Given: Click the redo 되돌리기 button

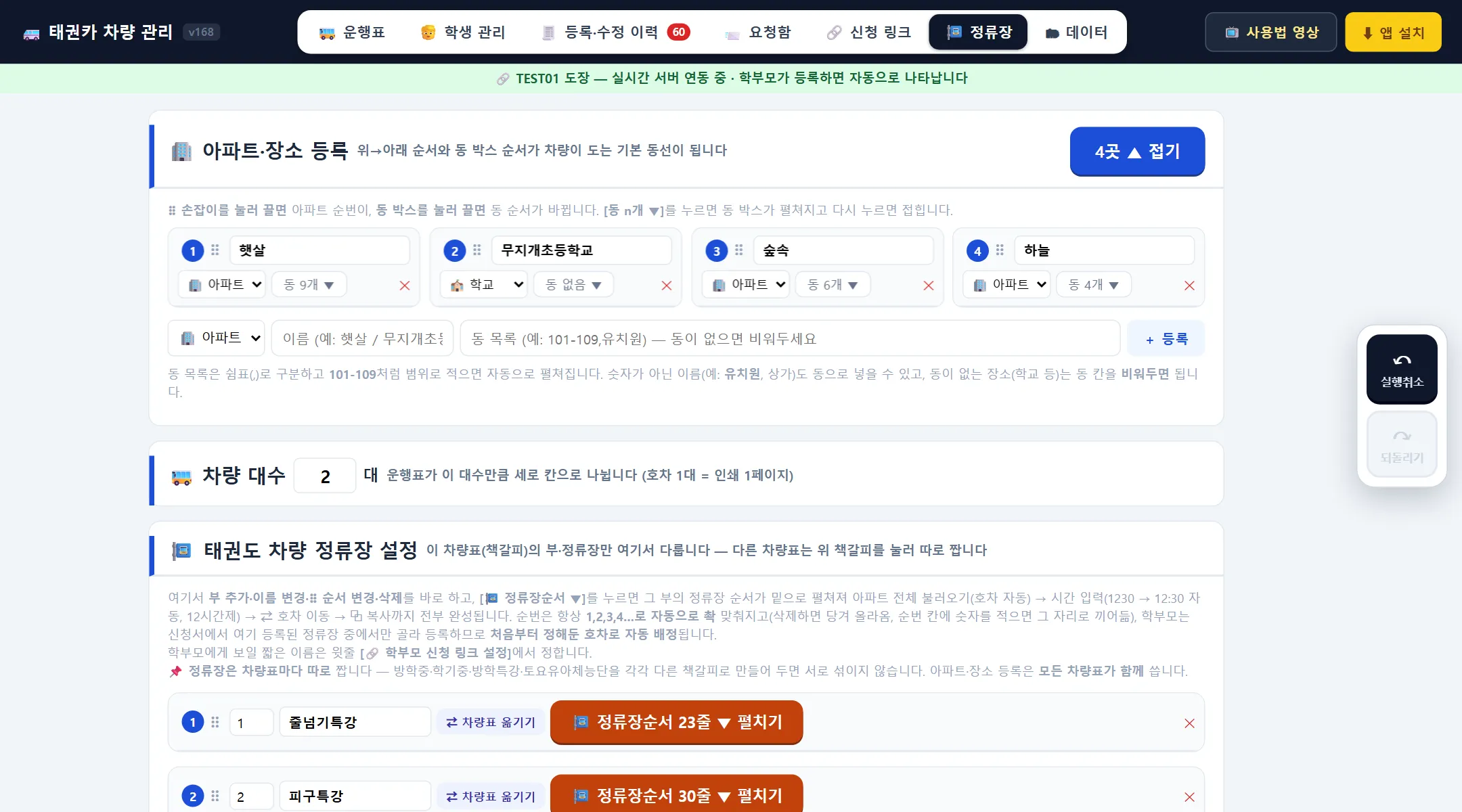Looking at the screenshot, I should click(1402, 445).
